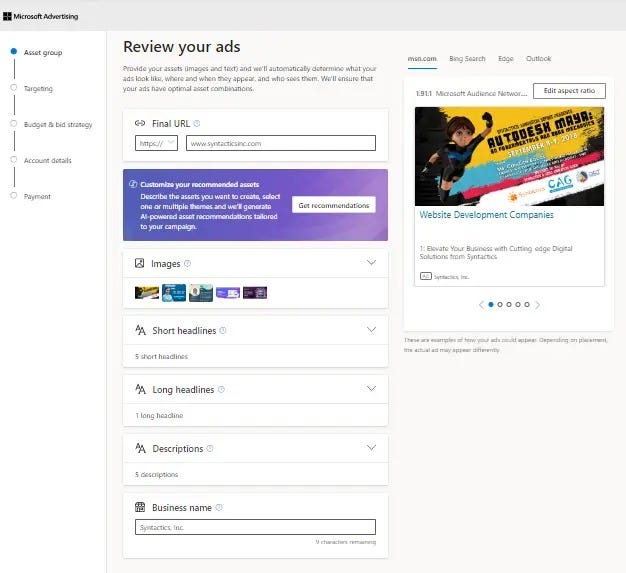Click the Autodesk Maya ad preview image
Image resolution: width=626 pixels, height=573 pixels.
[509, 156]
